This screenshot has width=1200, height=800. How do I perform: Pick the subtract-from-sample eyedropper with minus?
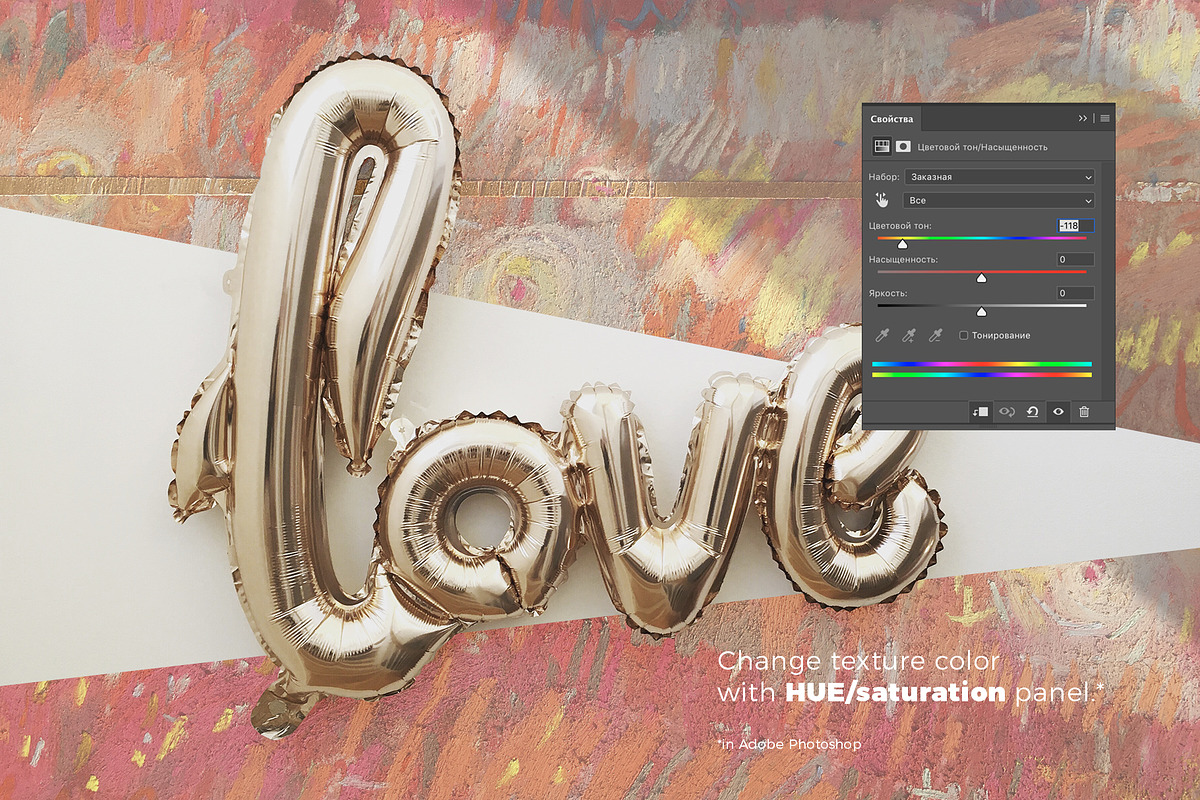click(x=936, y=336)
